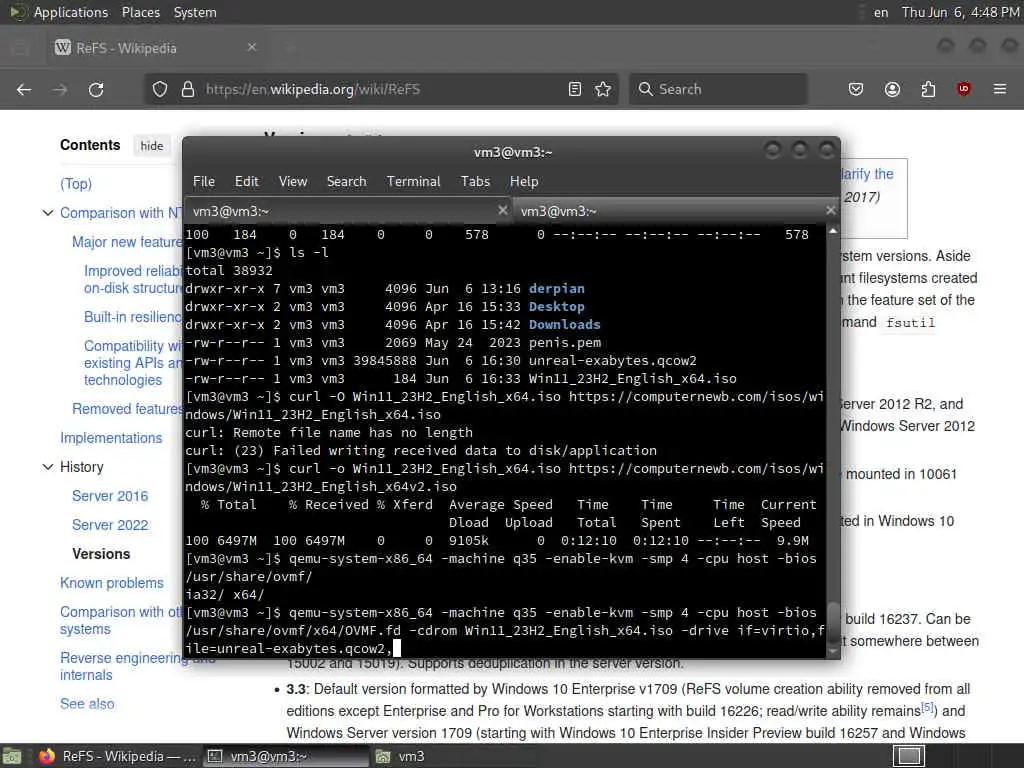Screen dimensions: 1024x768
Task: Open the Implementations contents link
Action: pyautogui.click(x=111, y=438)
